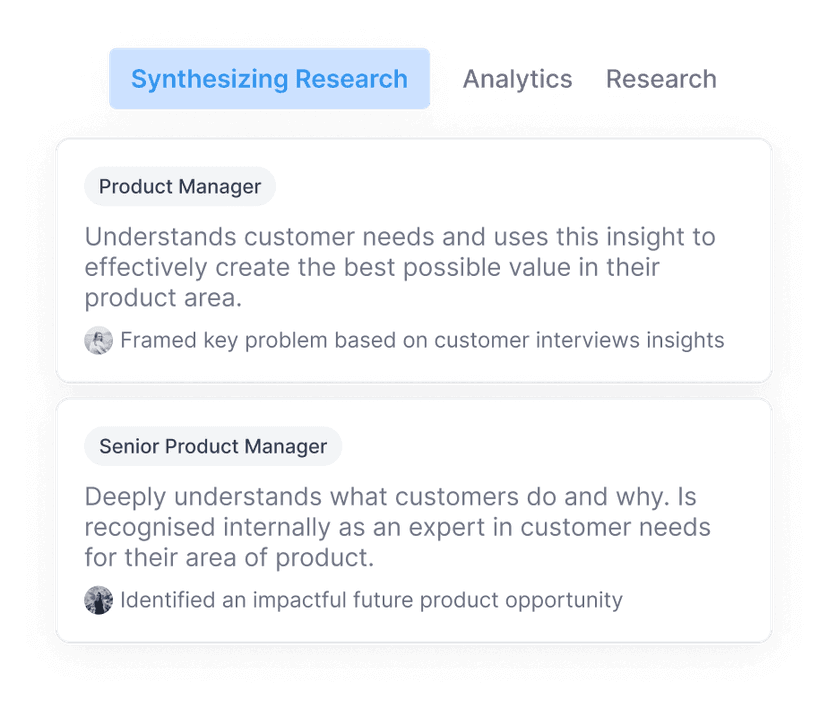Screen dimensions: 828x707
Task: Switch to the Analytics tab
Action: (517, 79)
